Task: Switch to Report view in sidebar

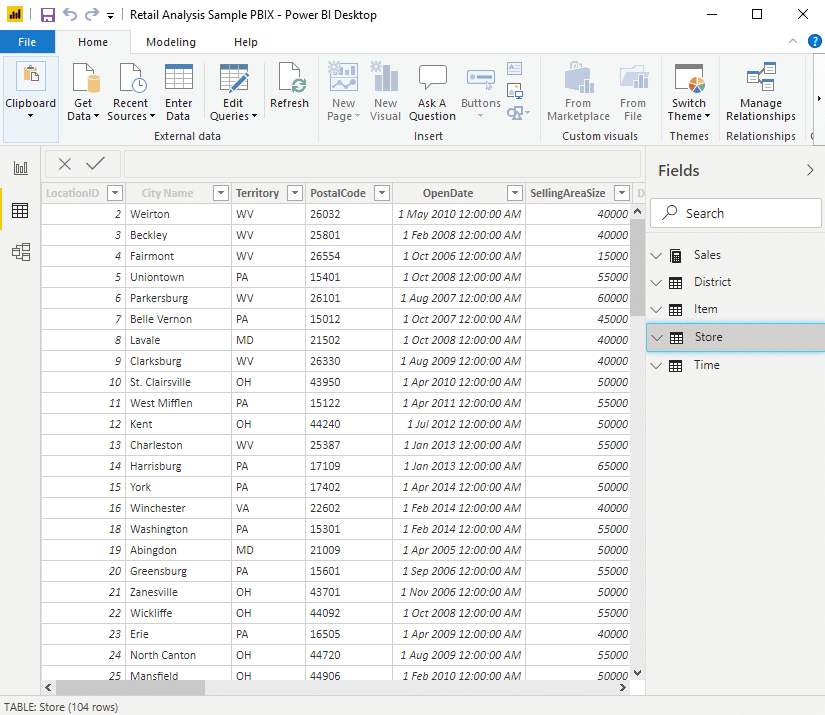Action: pyautogui.click(x=21, y=168)
